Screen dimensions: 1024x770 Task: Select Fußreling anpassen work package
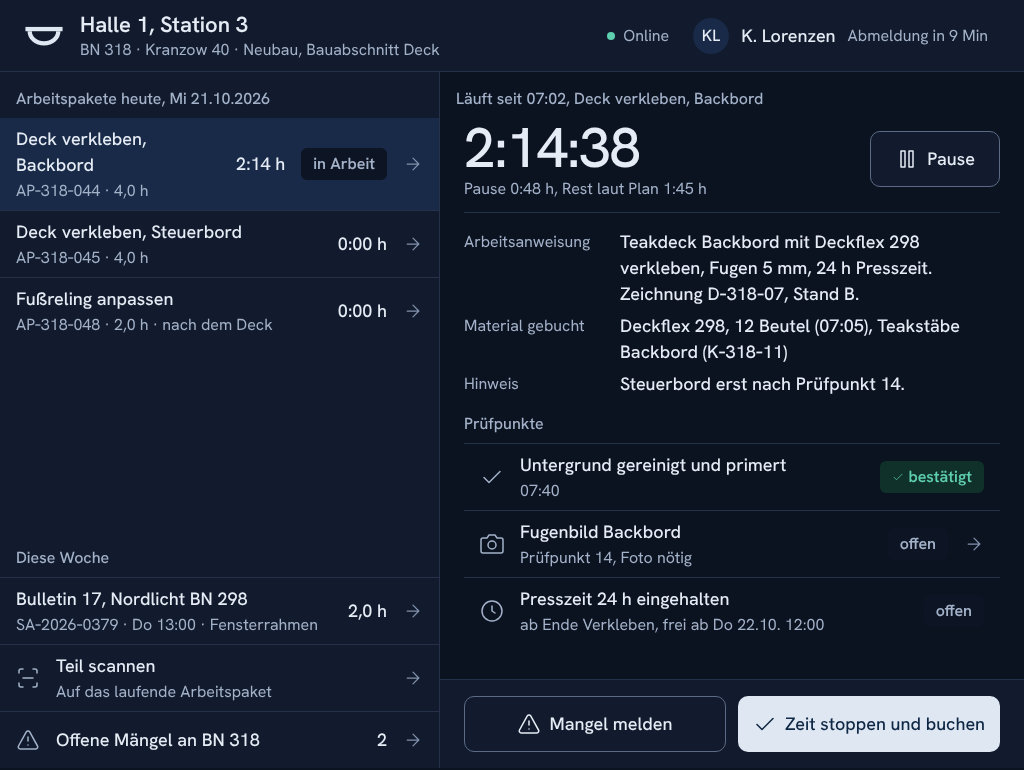click(219, 312)
